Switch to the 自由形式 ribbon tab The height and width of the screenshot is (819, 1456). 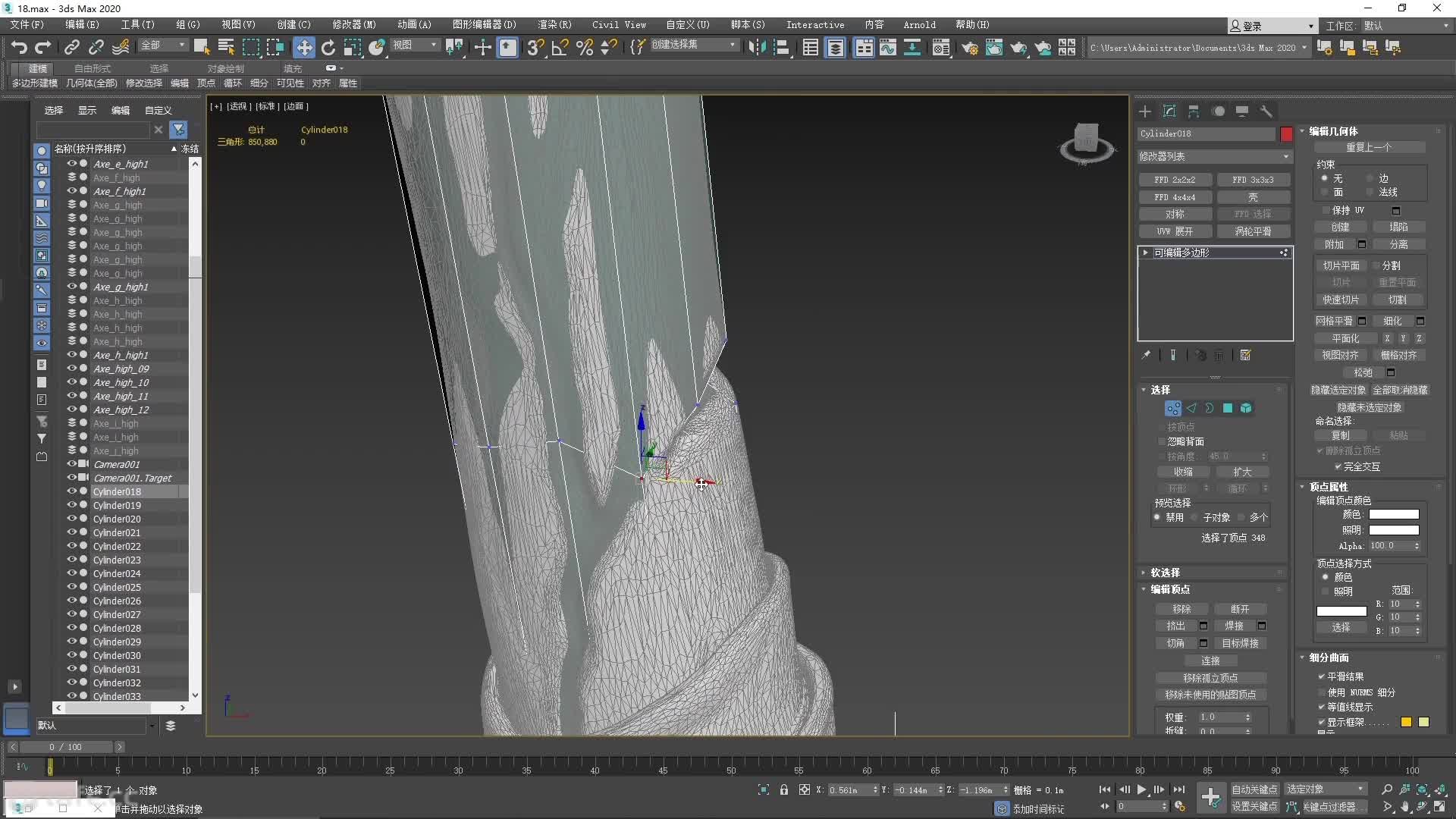tap(93, 68)
